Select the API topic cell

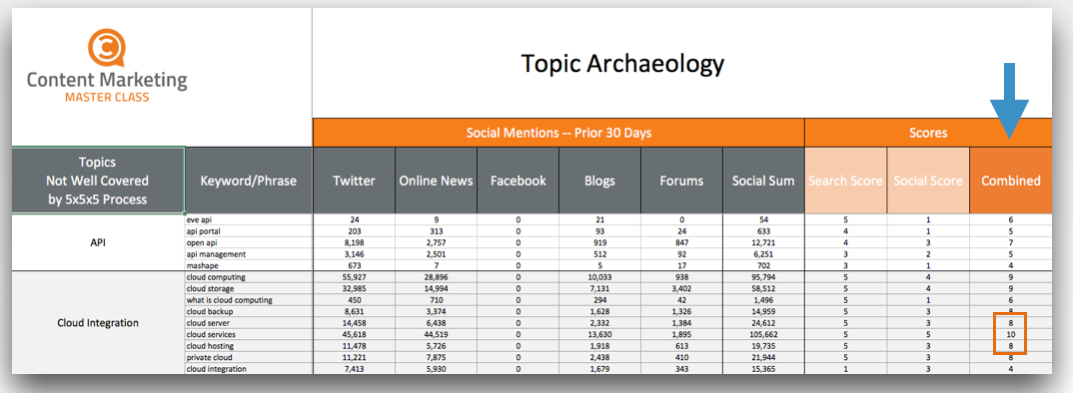(x=98, y=242)
